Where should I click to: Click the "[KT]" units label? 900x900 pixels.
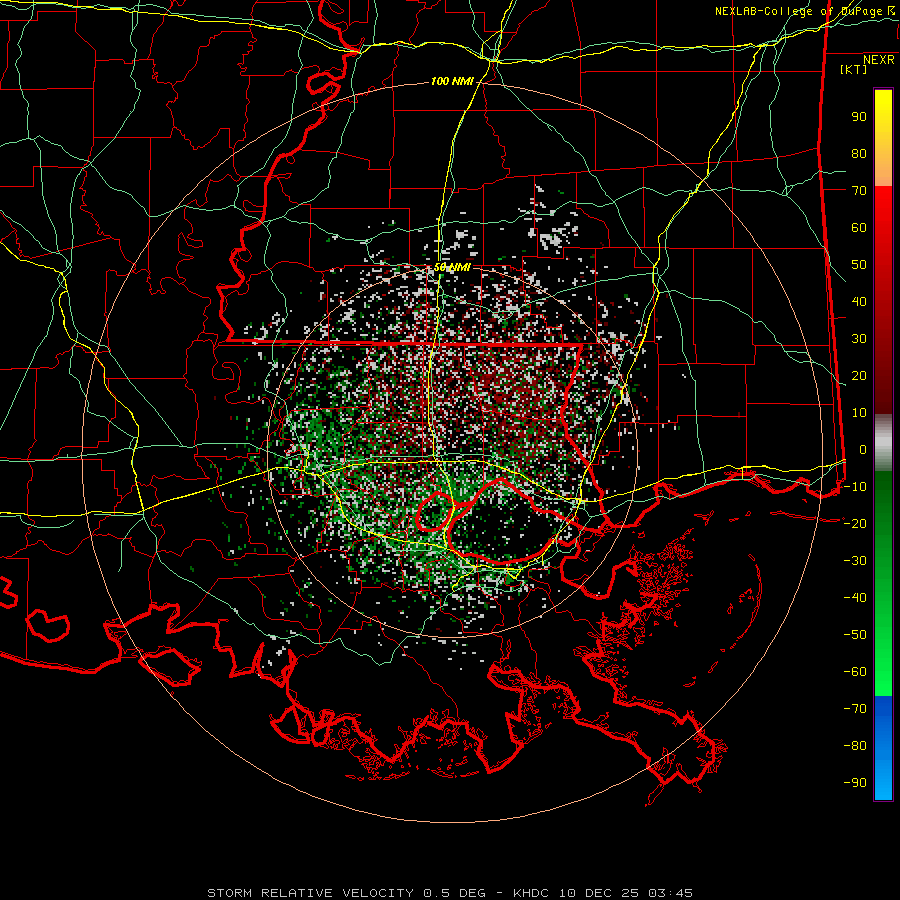(853, 69)
